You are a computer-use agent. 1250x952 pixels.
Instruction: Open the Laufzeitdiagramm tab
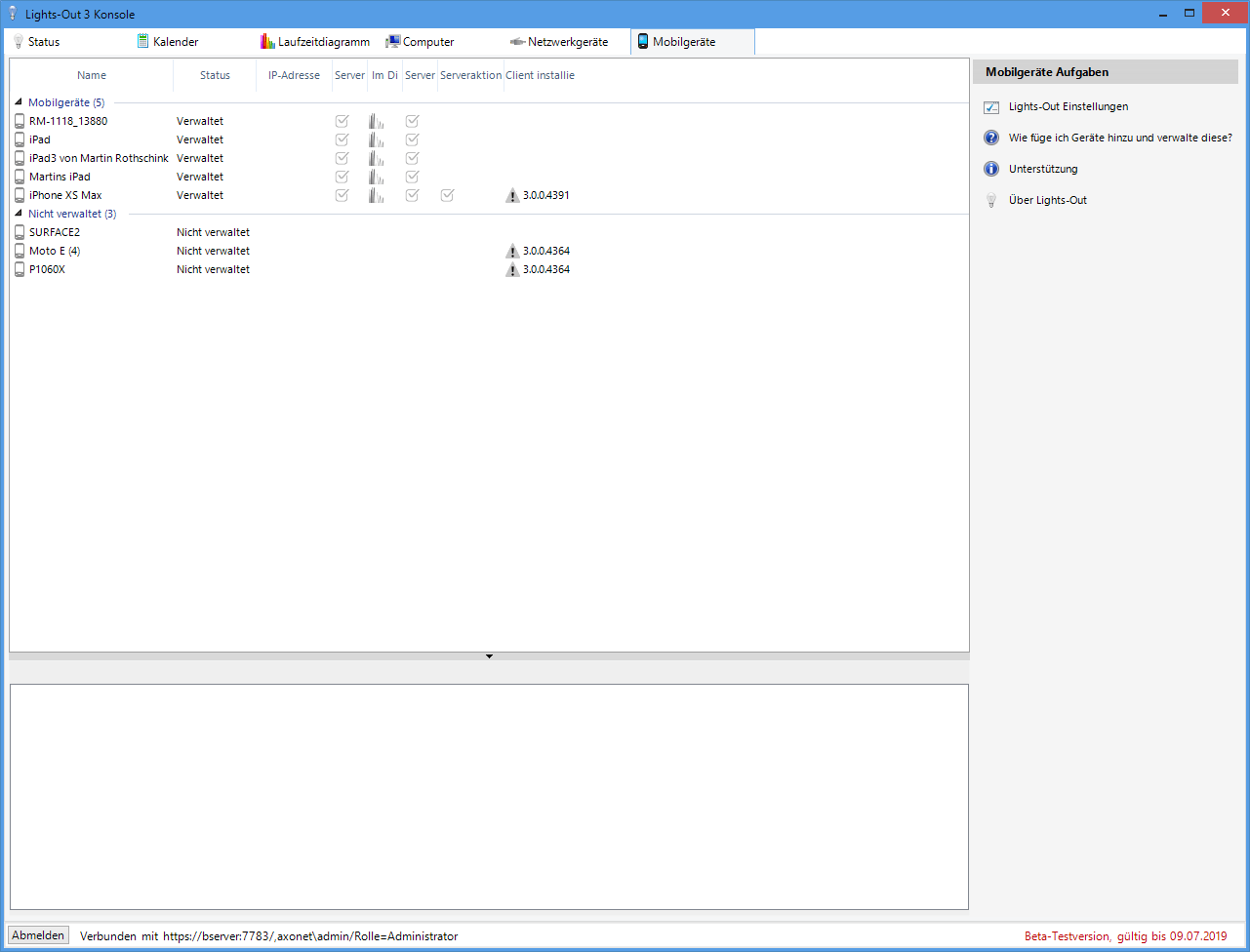point(315,42)
